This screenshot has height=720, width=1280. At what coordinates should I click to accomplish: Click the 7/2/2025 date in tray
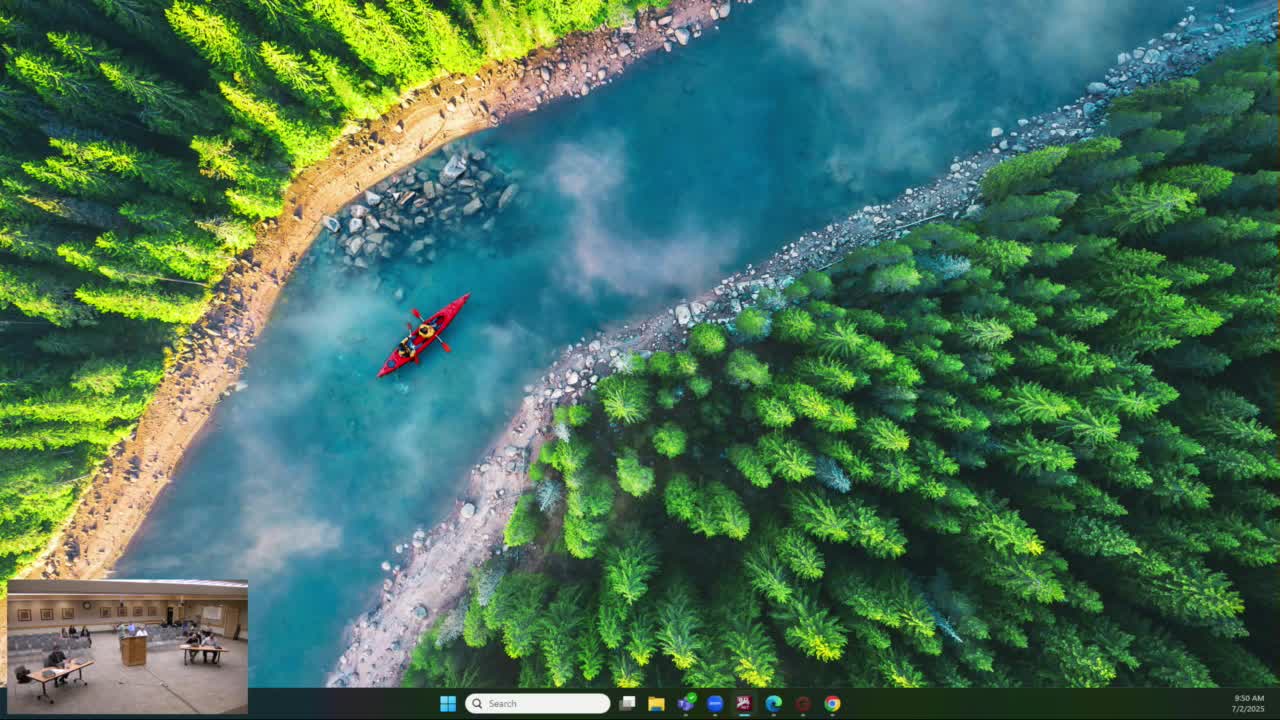[1248, 709]
